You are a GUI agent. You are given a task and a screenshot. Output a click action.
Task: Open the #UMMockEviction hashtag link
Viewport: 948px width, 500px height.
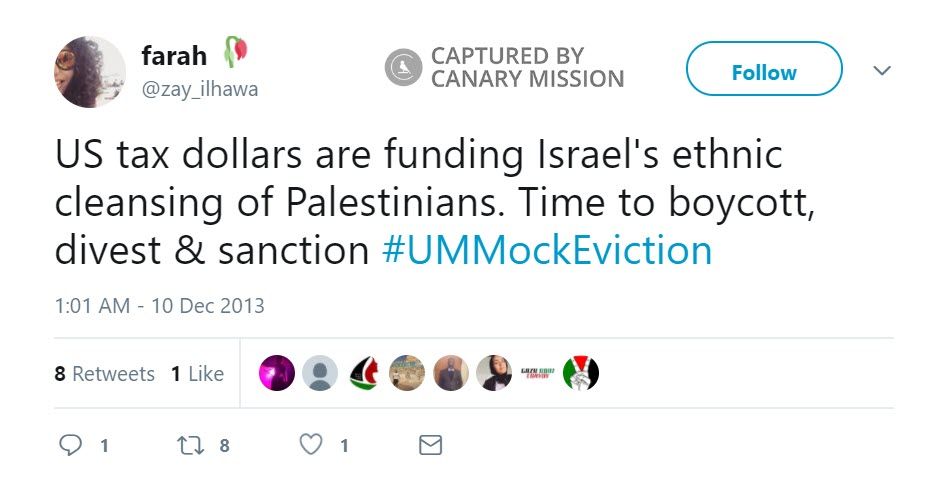pos(547,250)
